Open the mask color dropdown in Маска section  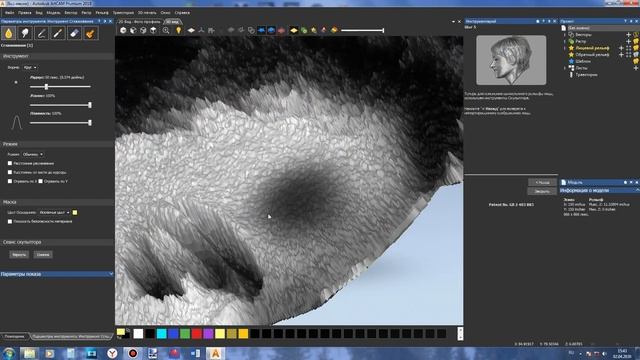[54, 212]
